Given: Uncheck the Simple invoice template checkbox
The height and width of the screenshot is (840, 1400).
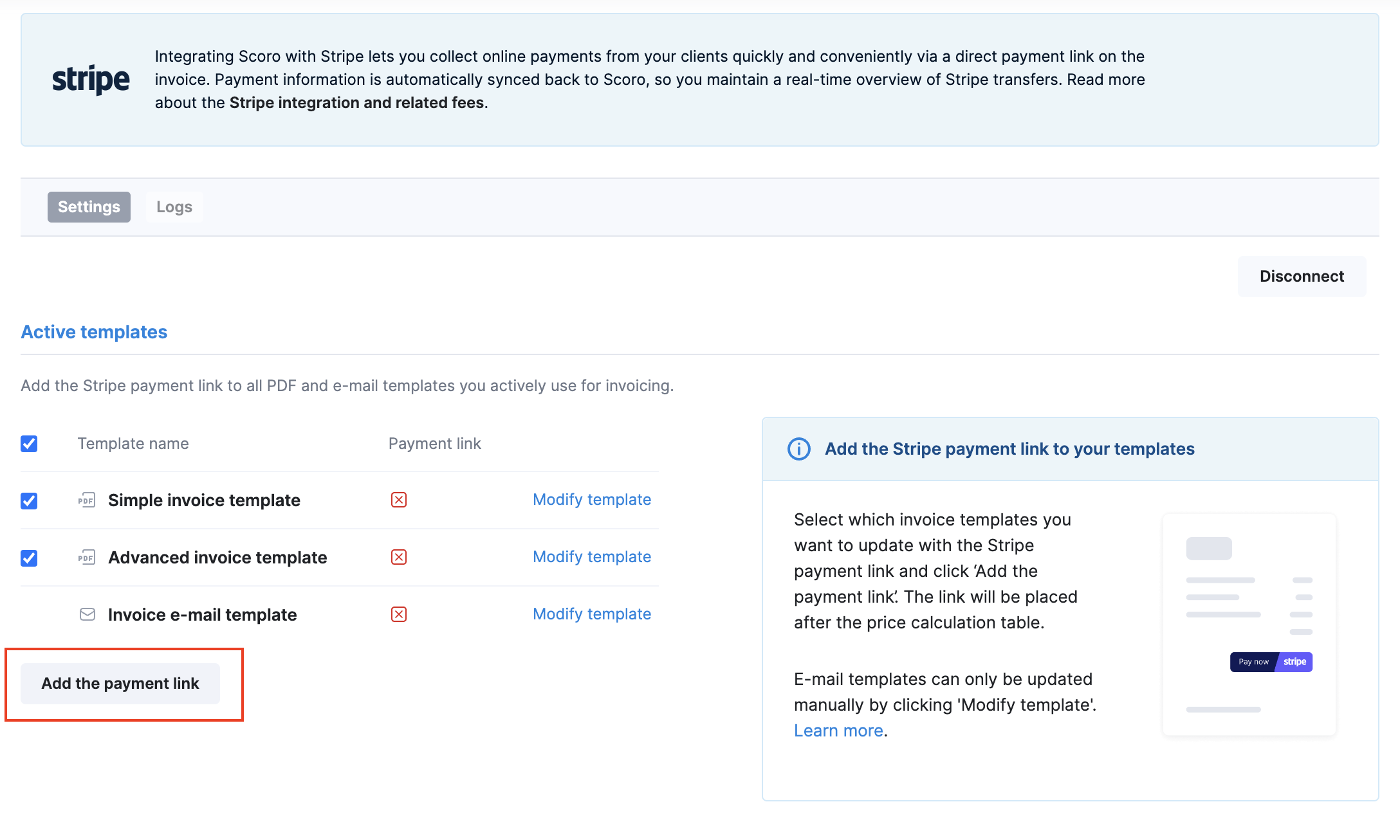Looking at the screenshot, I should click(29, 501).
